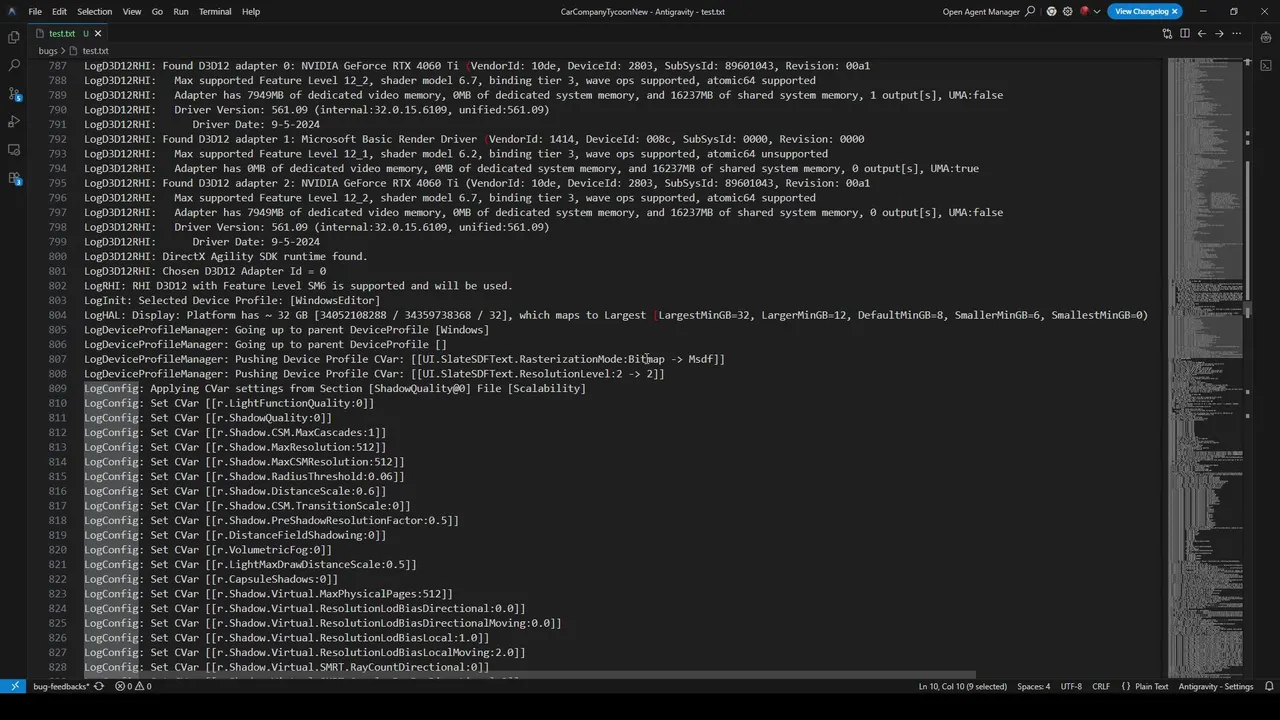Image resolution: width=1280 pixels, height=720 pixels.
Task: Click test.txt in the breadcrumb path
Action: 95,50
